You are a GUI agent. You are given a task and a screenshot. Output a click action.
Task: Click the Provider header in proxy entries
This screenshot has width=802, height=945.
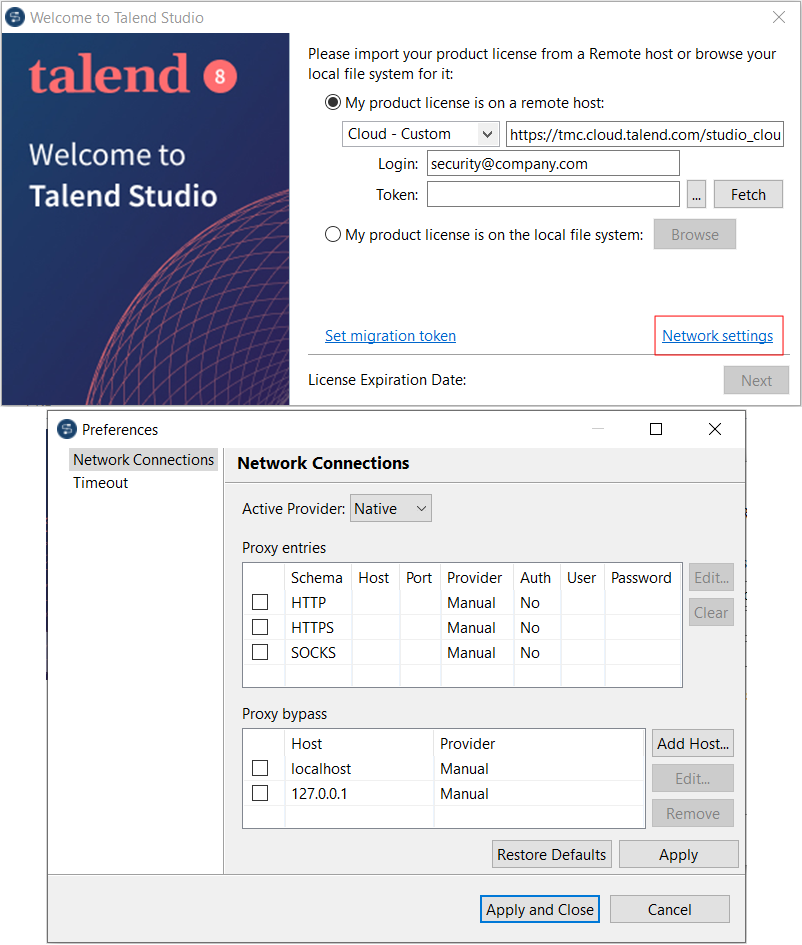click(474, 577)
